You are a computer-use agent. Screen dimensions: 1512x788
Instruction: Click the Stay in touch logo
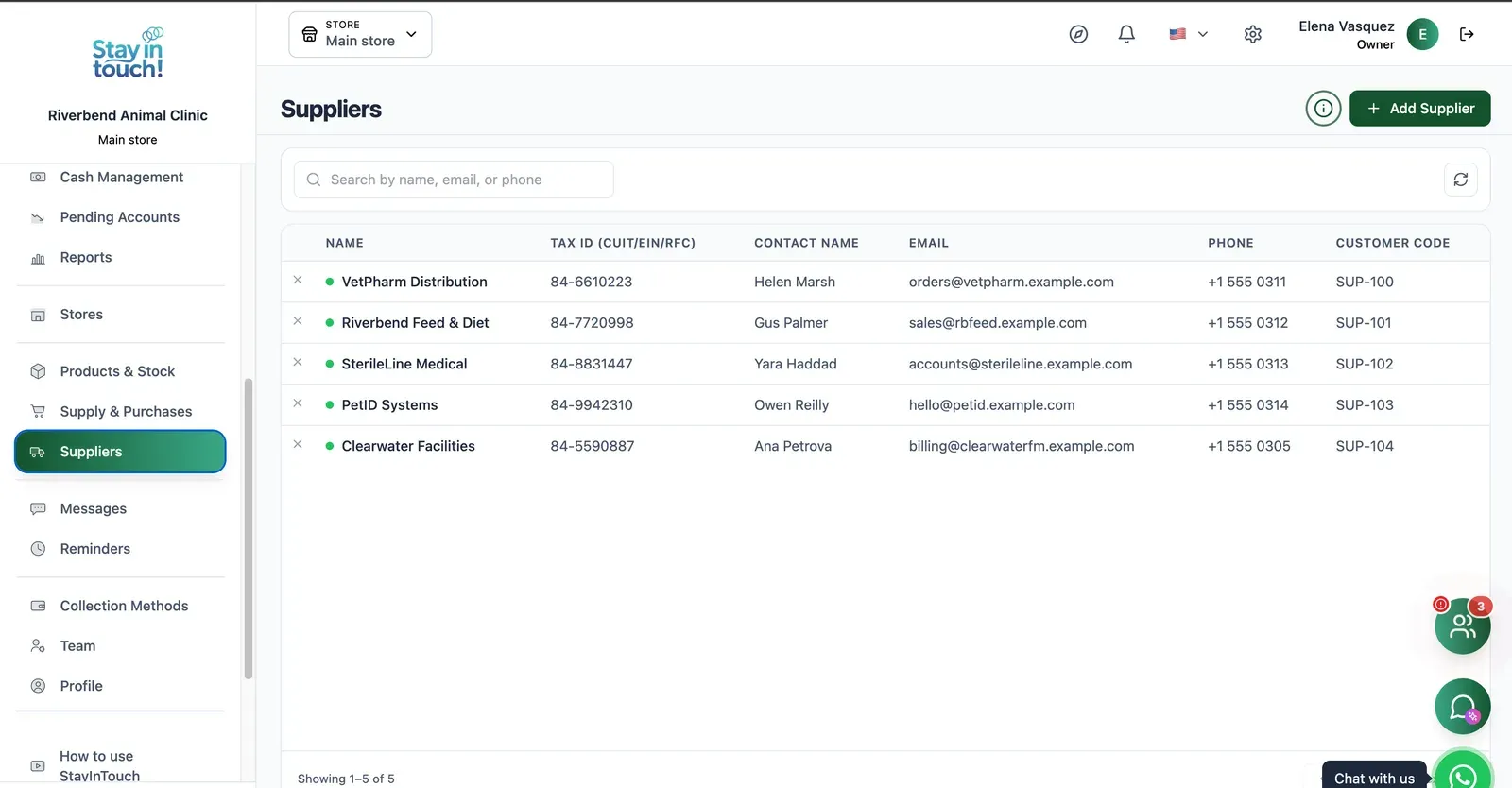coord(128,54)
